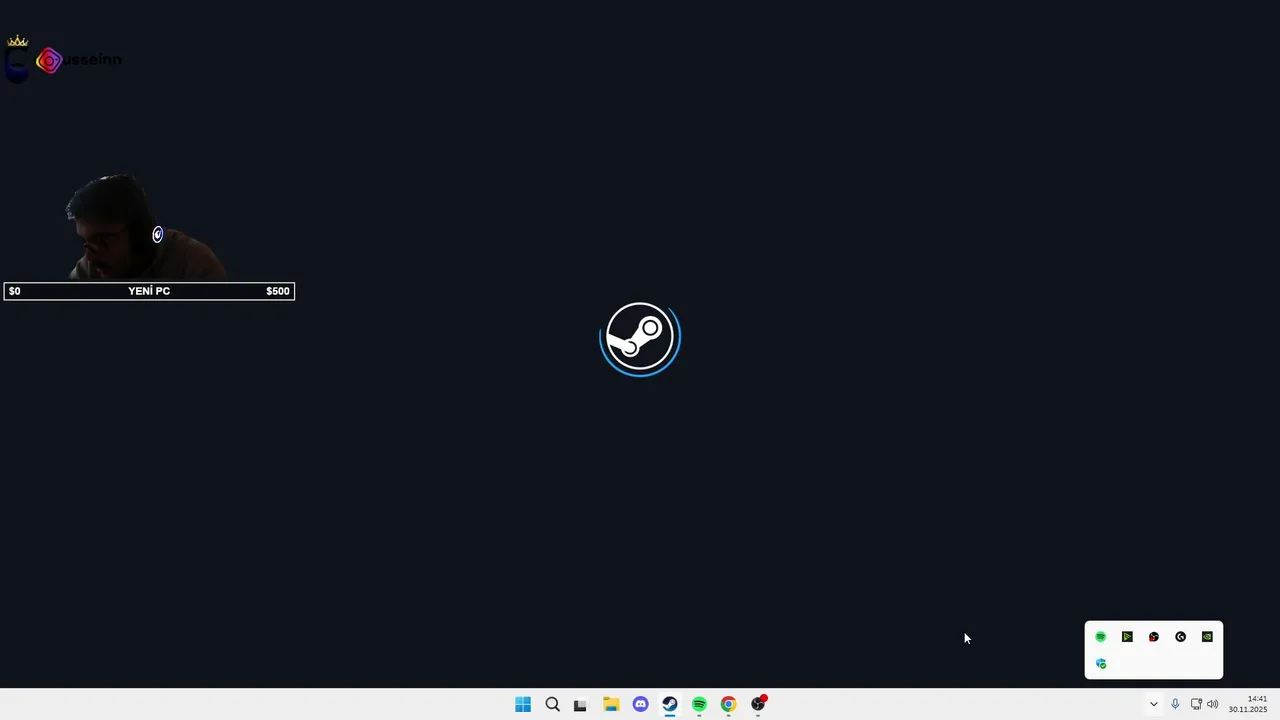Open Task View in the taskbar
Screen dimensions: 1280x720
[x=580, y=704]
